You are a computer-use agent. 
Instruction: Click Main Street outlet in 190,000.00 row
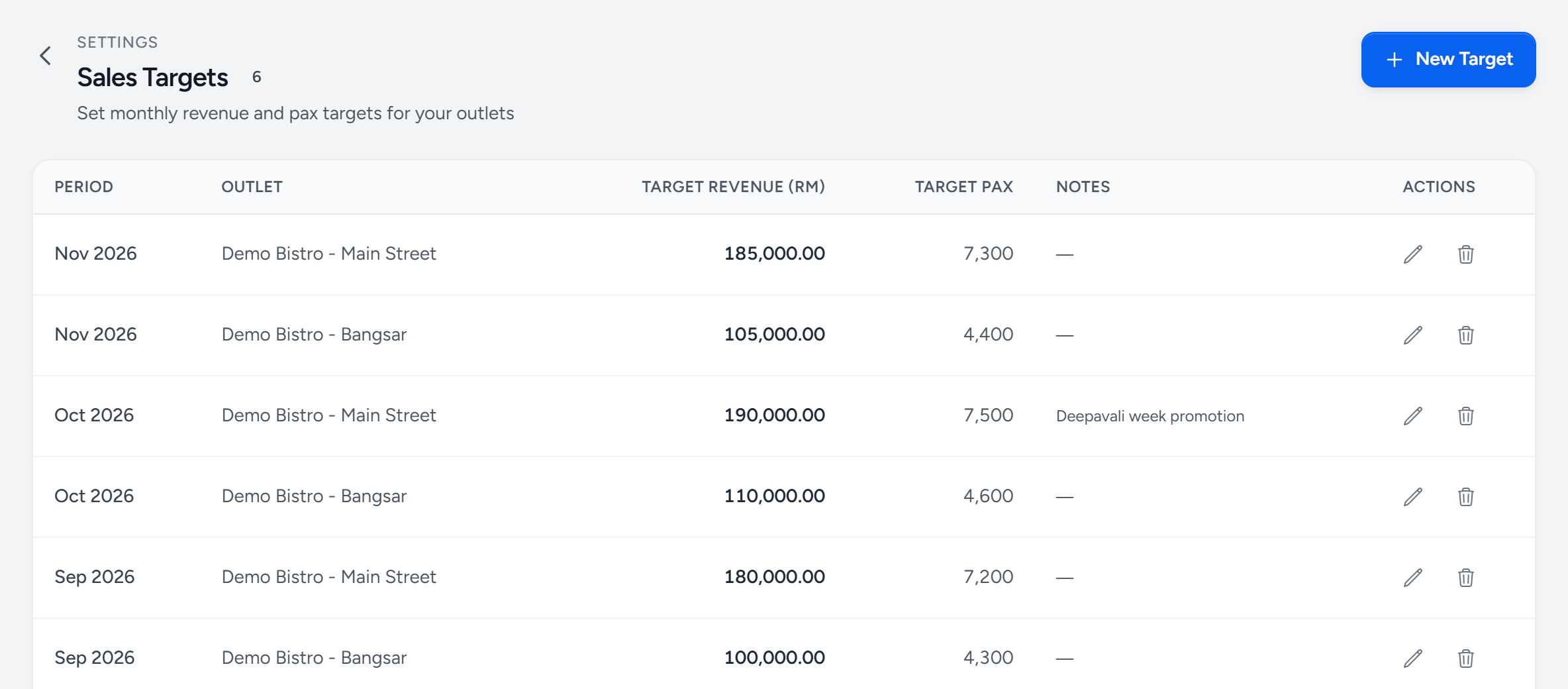pos(328,415)
